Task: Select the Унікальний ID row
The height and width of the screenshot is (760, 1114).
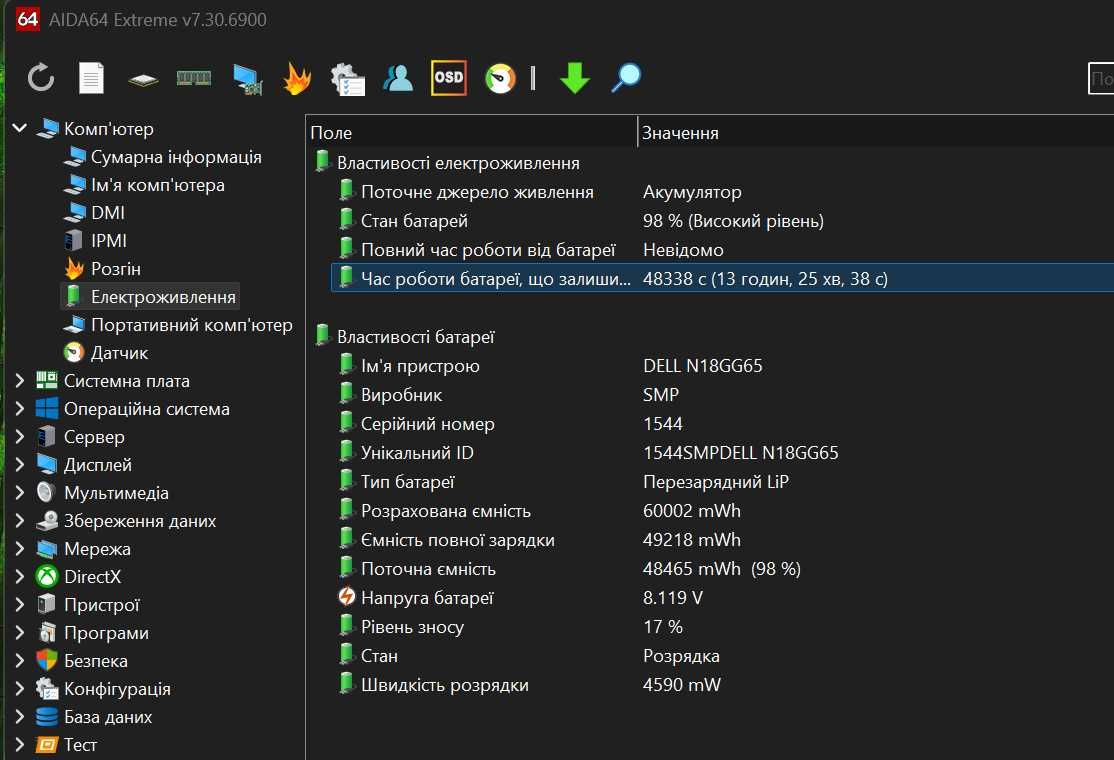Action: (723, 452)
